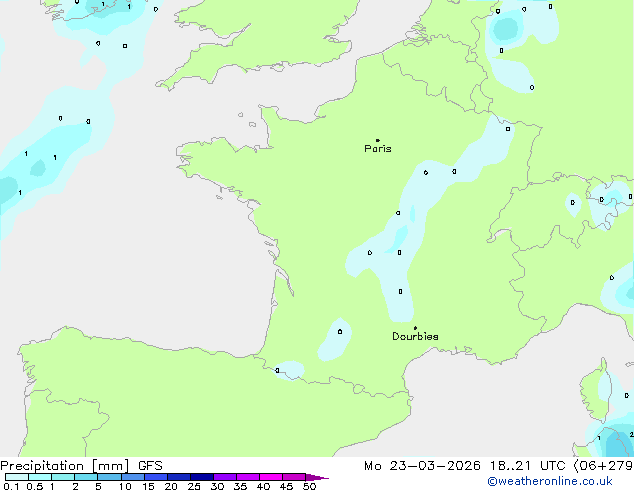Click the date 'Mo 23-03-2026' text
Screen dimensions: 634x490
coord(423,466)
